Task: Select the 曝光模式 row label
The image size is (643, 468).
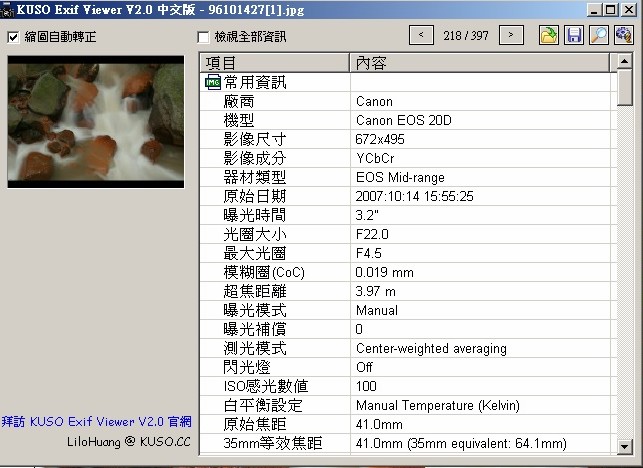Action: click(255, 310)
